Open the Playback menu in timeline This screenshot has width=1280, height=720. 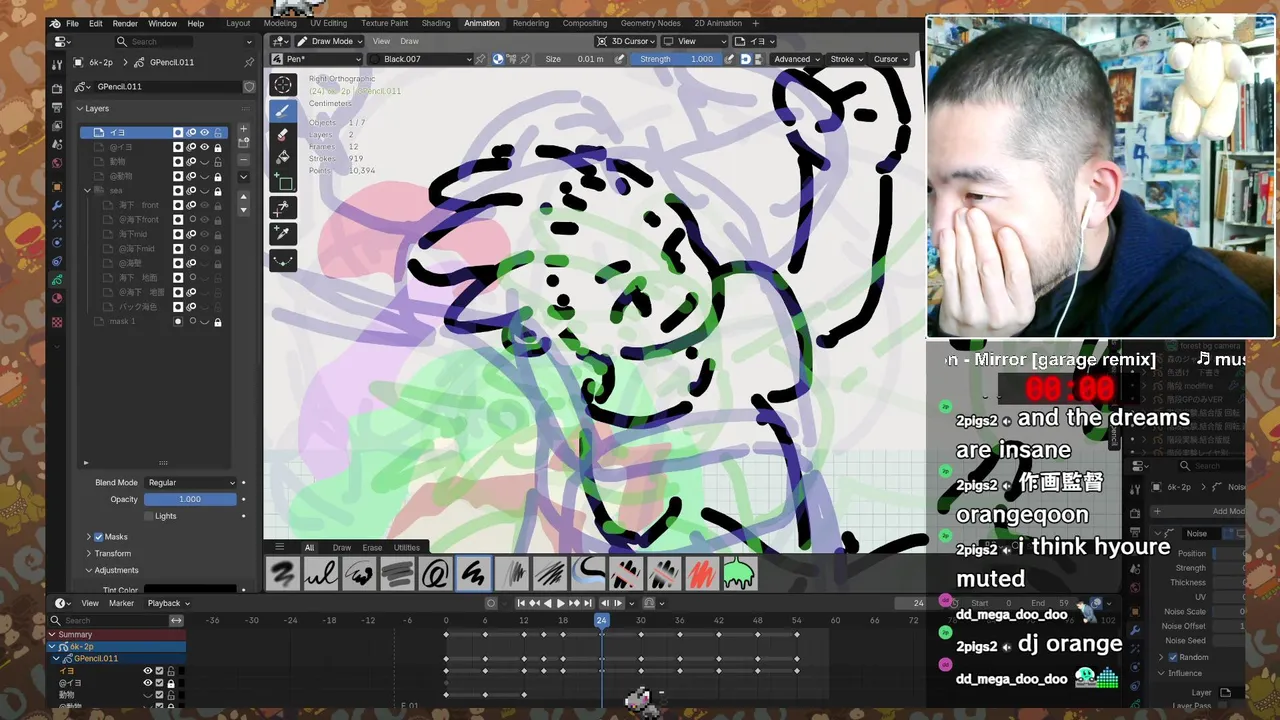(168, 603)
